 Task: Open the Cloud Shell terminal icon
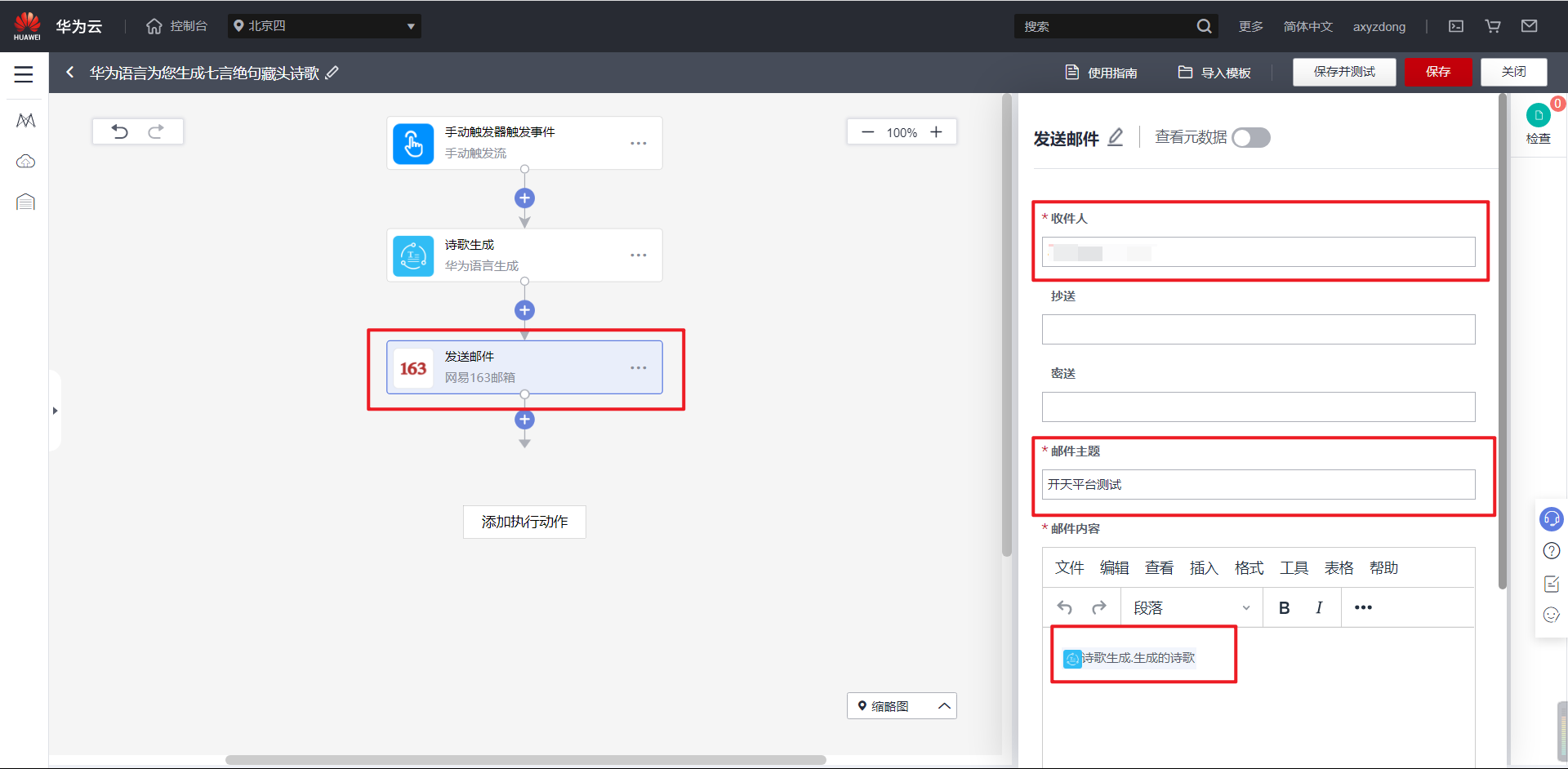(x=1456, y=26)
